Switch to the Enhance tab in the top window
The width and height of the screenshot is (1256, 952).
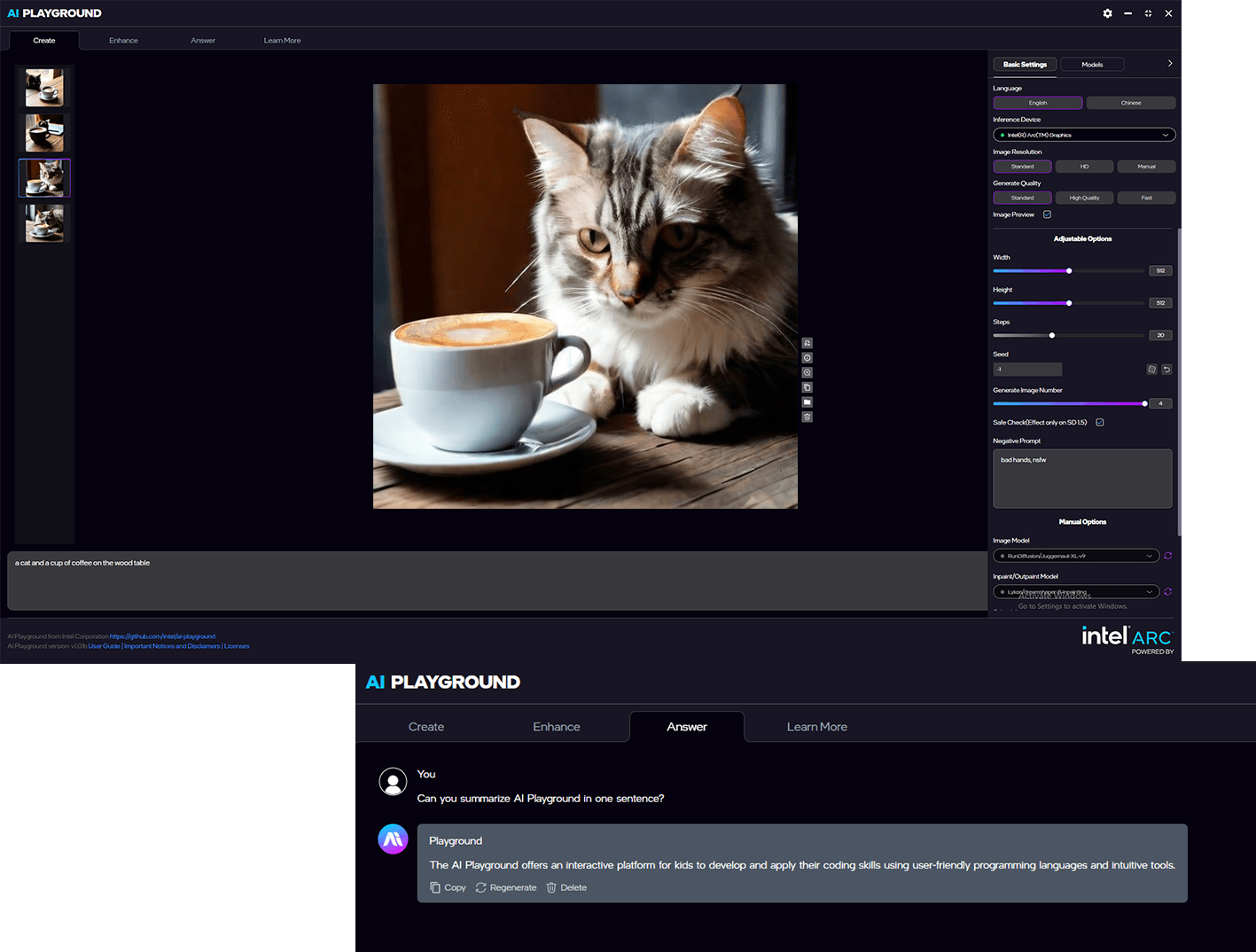[x=123, y=41]
